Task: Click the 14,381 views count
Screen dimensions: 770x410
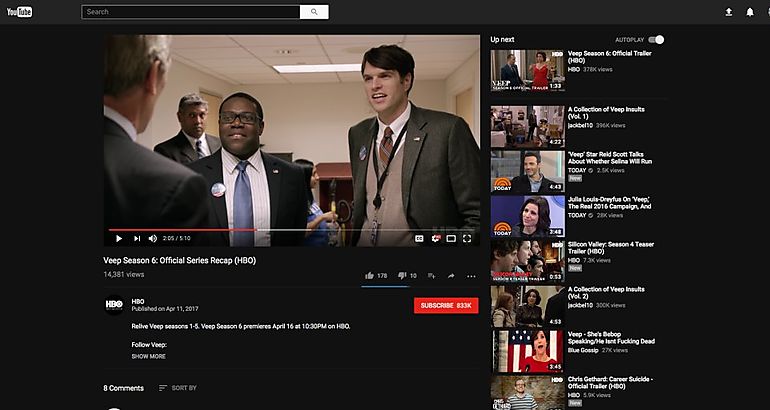Action: [124, 274]
